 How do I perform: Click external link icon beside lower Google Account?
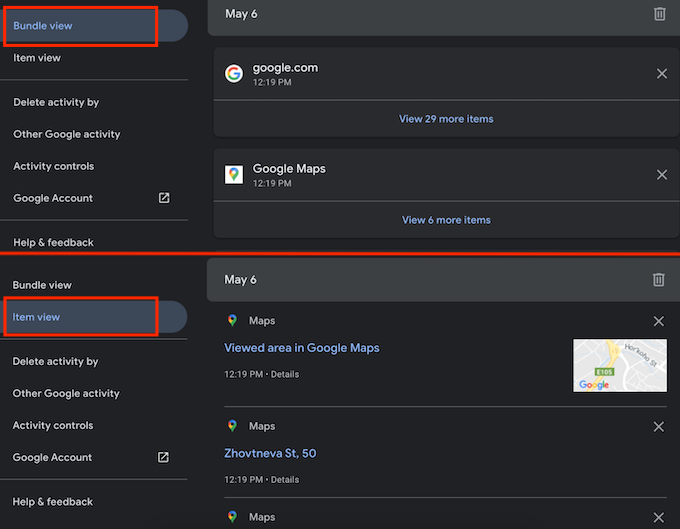click(x=163, y=457)
